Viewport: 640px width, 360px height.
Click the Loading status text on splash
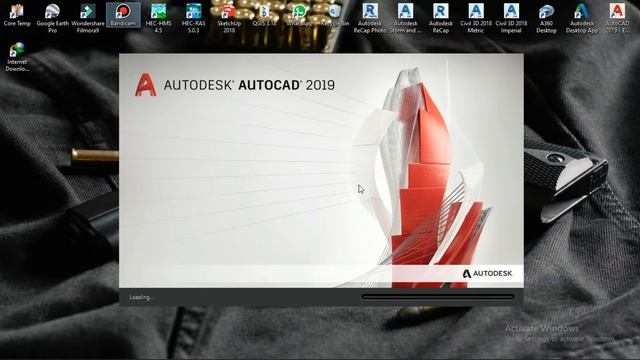pos(141,298)
